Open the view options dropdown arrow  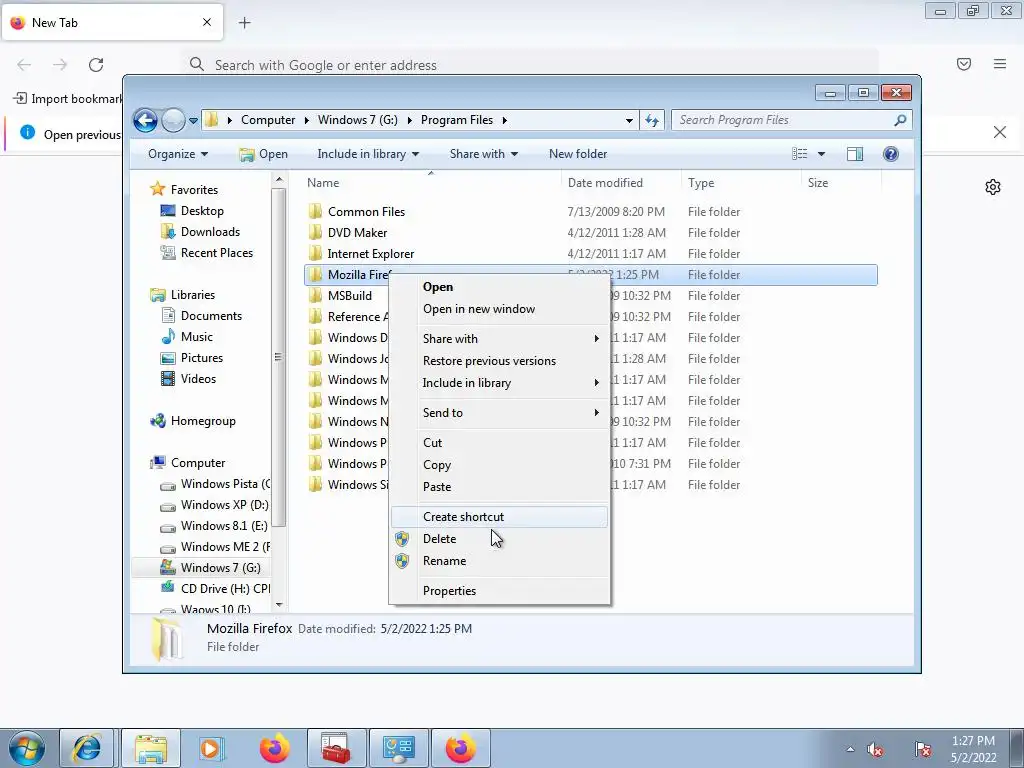pyautogui.click(x=822, y=154)
